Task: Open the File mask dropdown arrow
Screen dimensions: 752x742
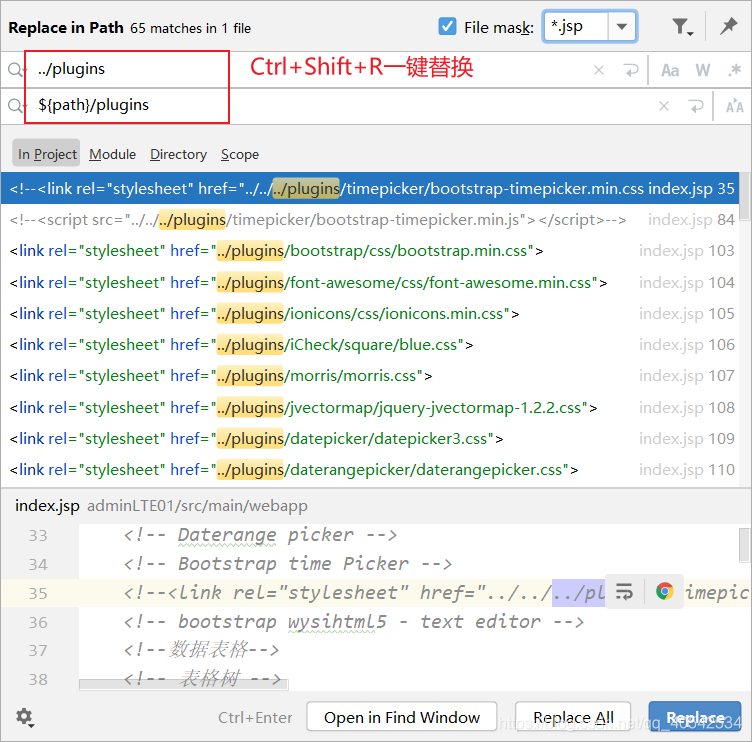Action: coord(622,27)
